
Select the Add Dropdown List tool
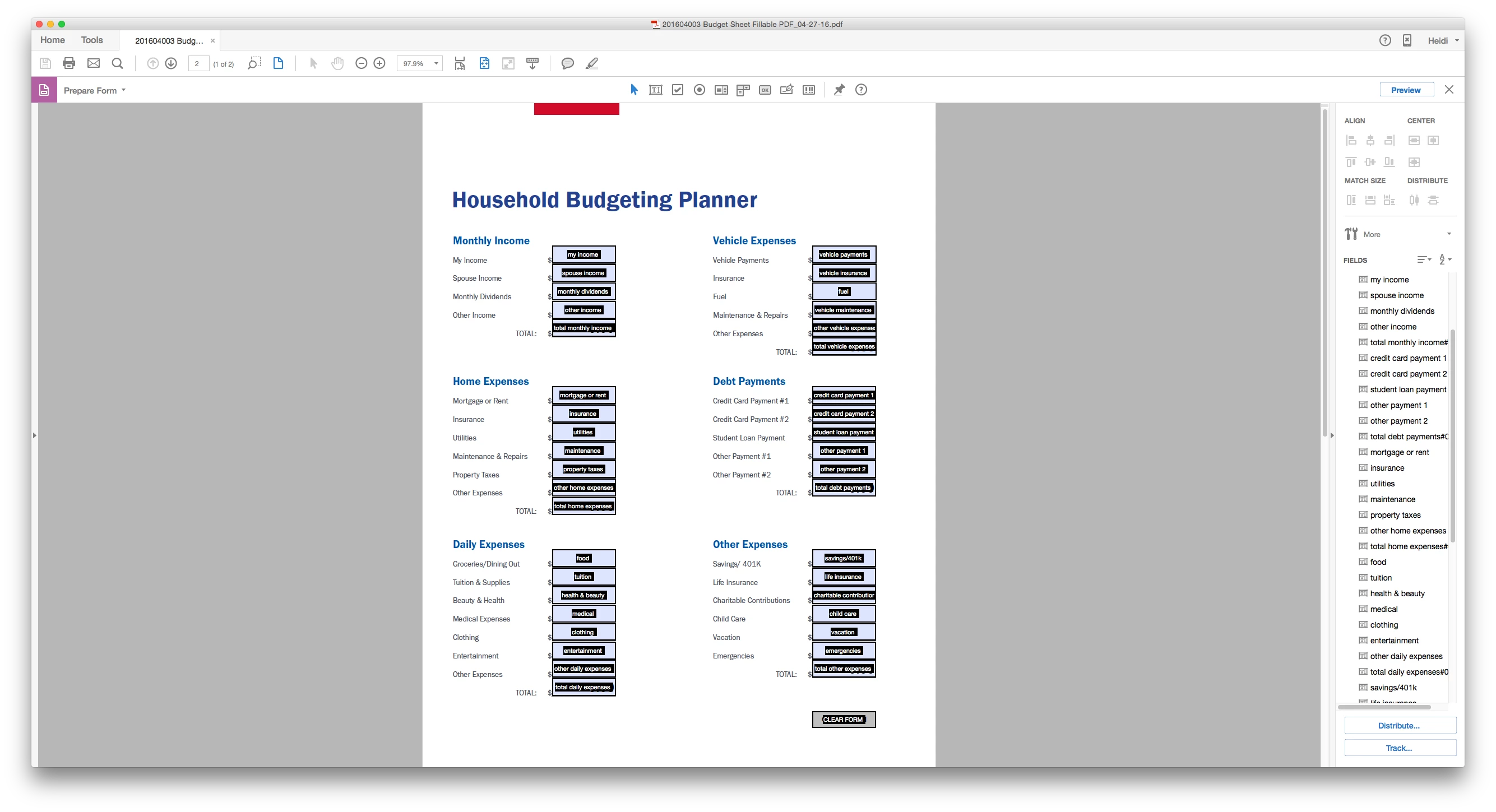743,90
